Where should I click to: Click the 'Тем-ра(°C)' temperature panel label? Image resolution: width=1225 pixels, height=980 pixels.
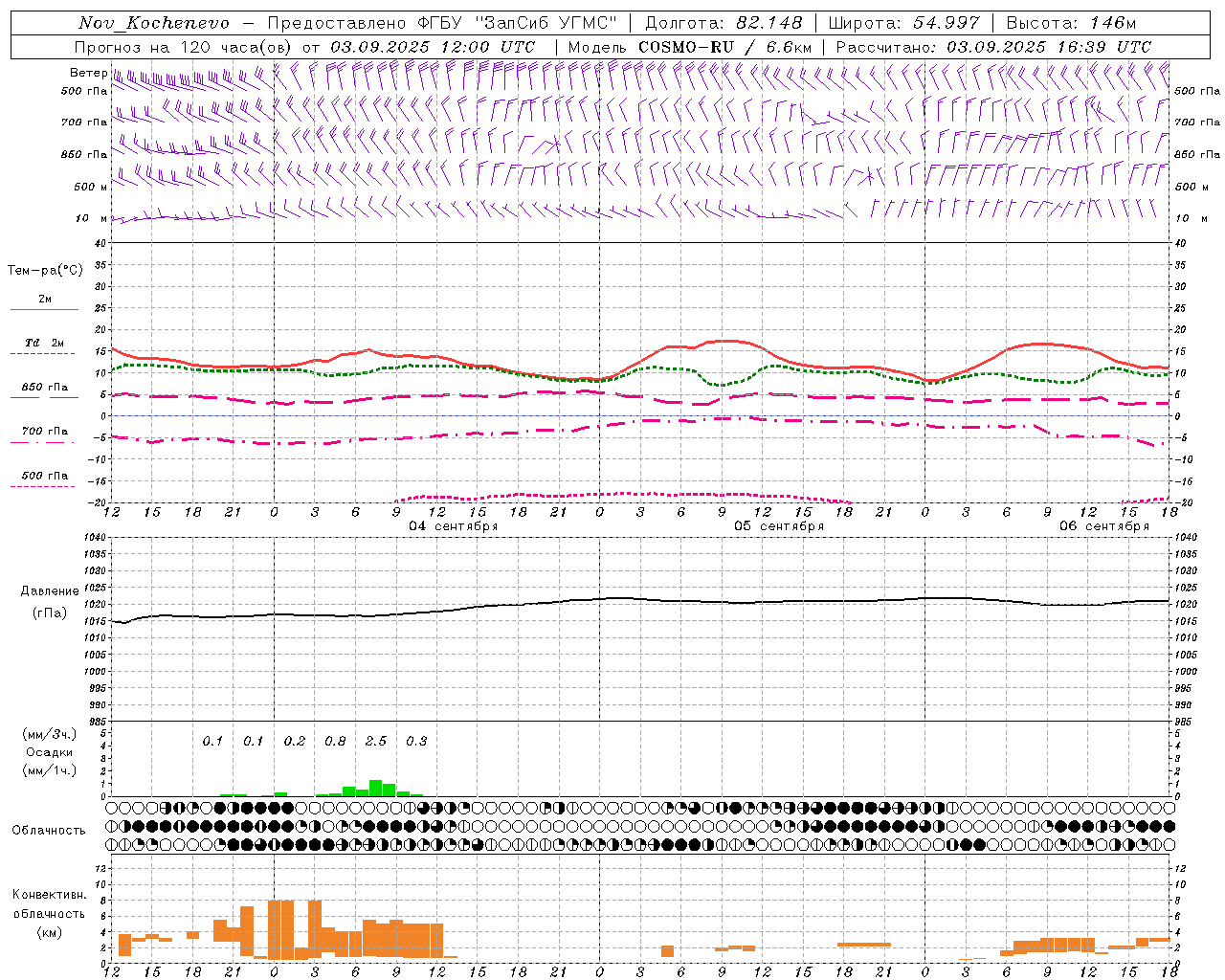pyautogui.click(x=46, y=271)
